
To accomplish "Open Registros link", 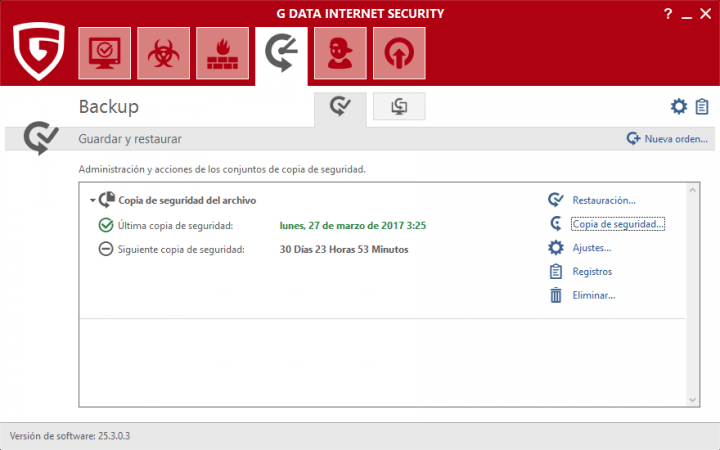I will (x=592, y=271).
